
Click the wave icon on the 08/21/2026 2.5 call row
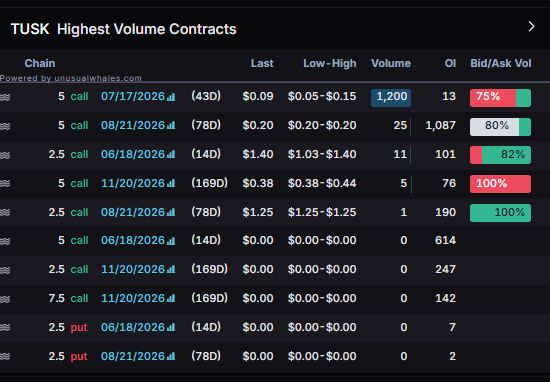click(5, 213)
